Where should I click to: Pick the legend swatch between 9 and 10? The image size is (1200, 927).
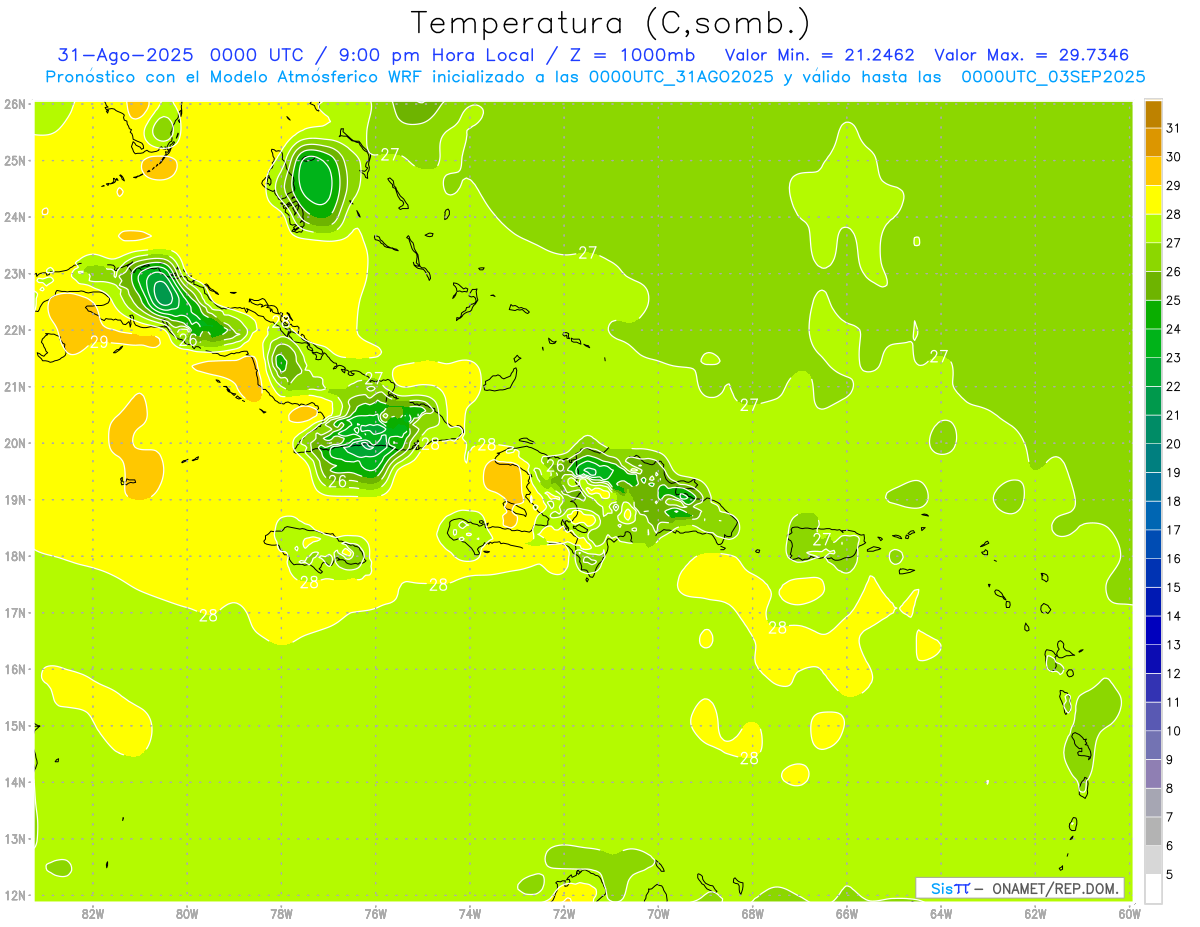(x=1153, y=745)
